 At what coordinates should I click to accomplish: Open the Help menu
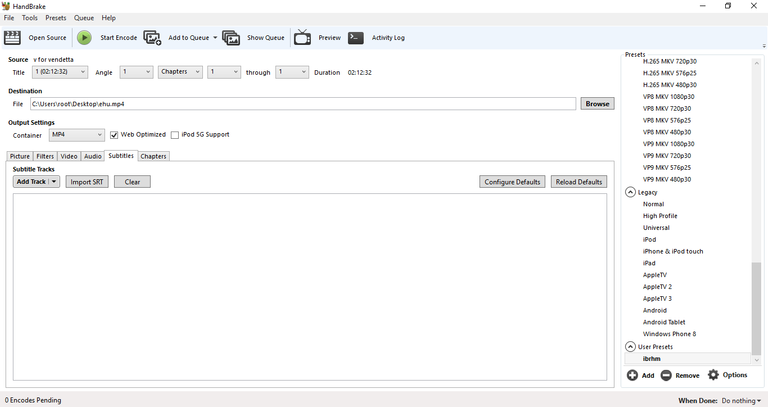[x=109, y=18]
